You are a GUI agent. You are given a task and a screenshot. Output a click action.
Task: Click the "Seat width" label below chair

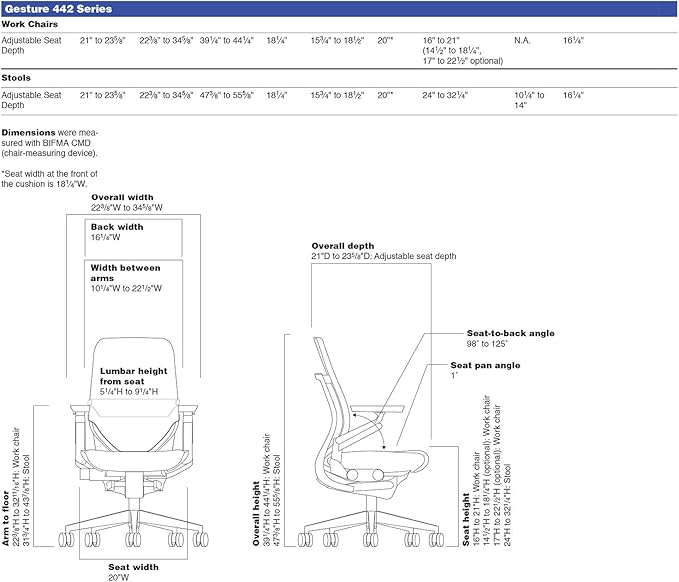click(133, 567)
